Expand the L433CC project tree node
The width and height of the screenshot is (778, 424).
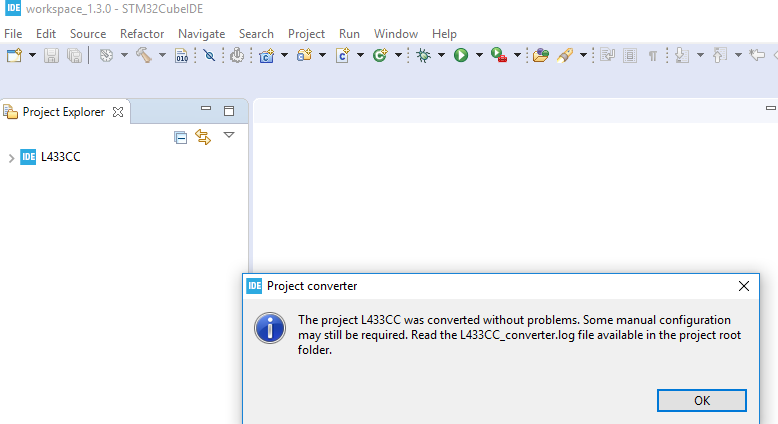(x=11, y=158)
